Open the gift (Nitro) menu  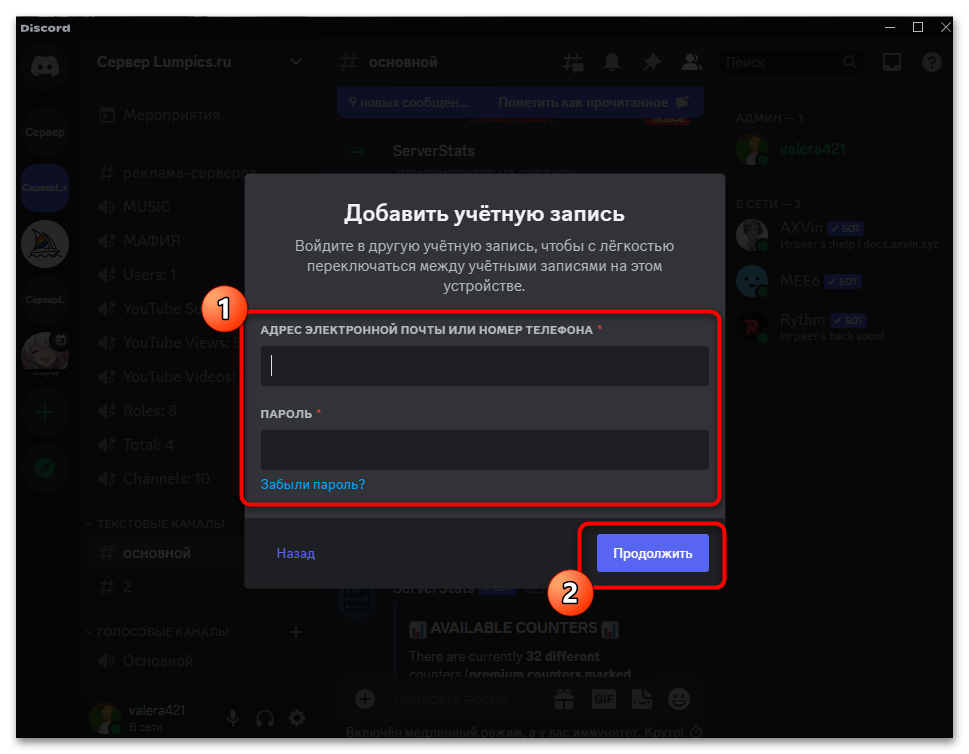[564, 698]
